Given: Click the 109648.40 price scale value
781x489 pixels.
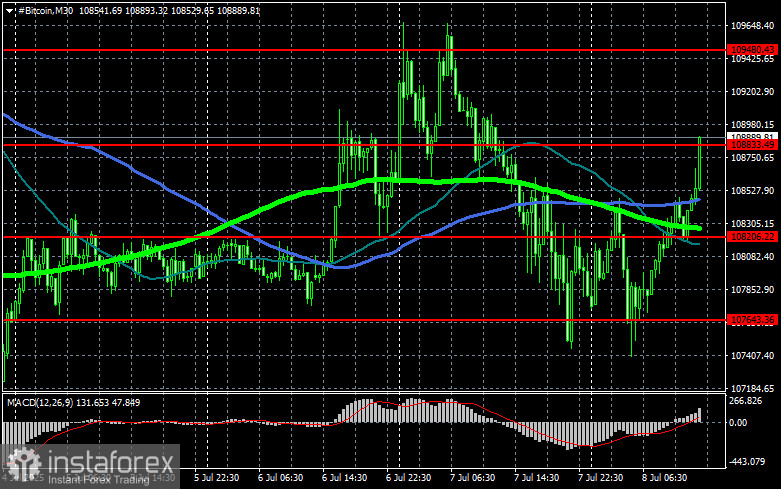Looking at the screenshot, I should click(752, 25).
